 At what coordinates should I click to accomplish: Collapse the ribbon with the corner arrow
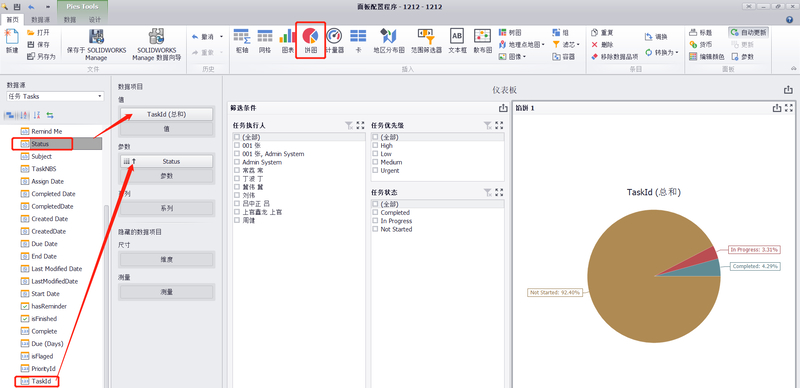[793, 68]
